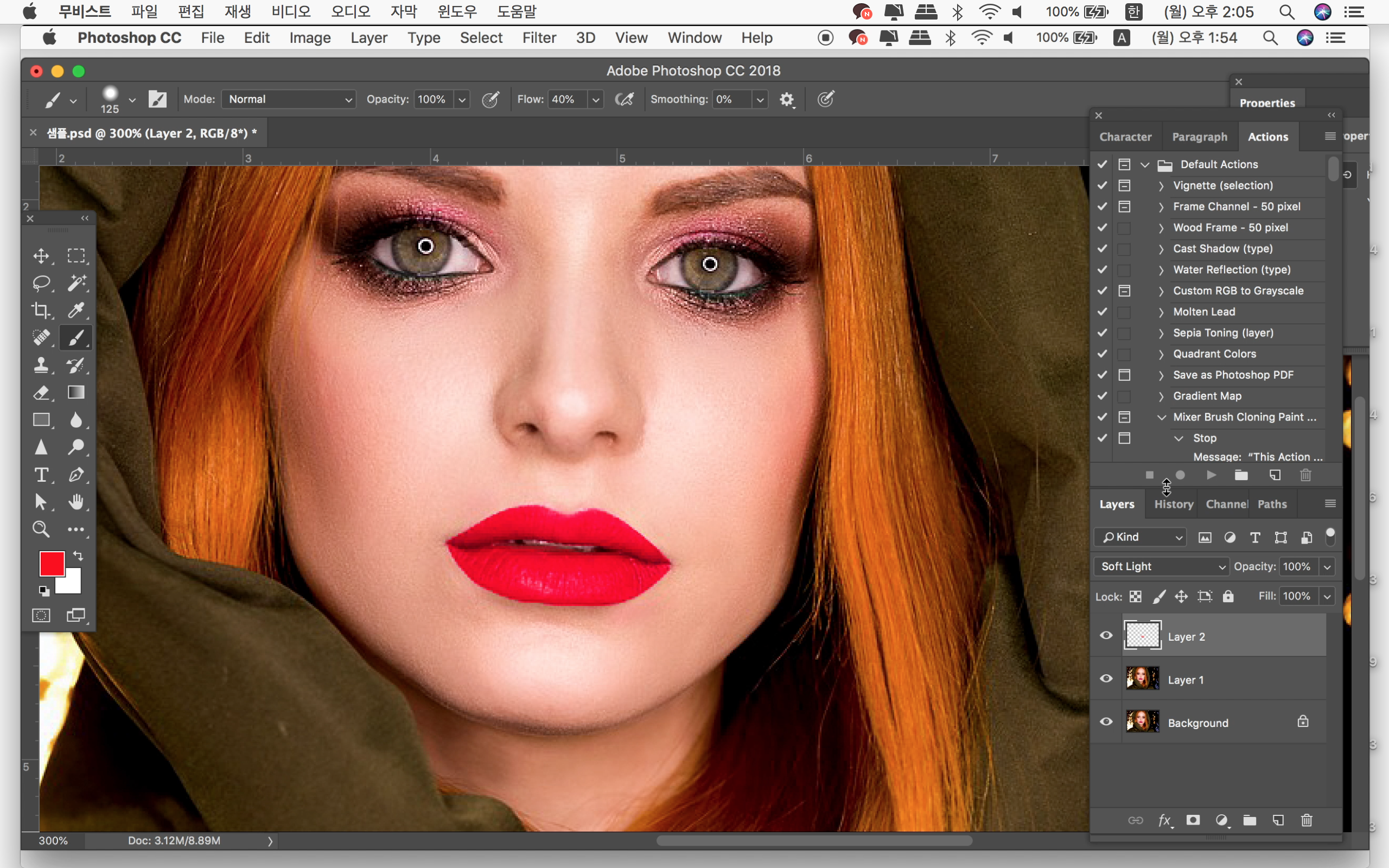Open the Soft Light blend mode dropdown
1389x868 pixels.
click(x=1161, y=566)
